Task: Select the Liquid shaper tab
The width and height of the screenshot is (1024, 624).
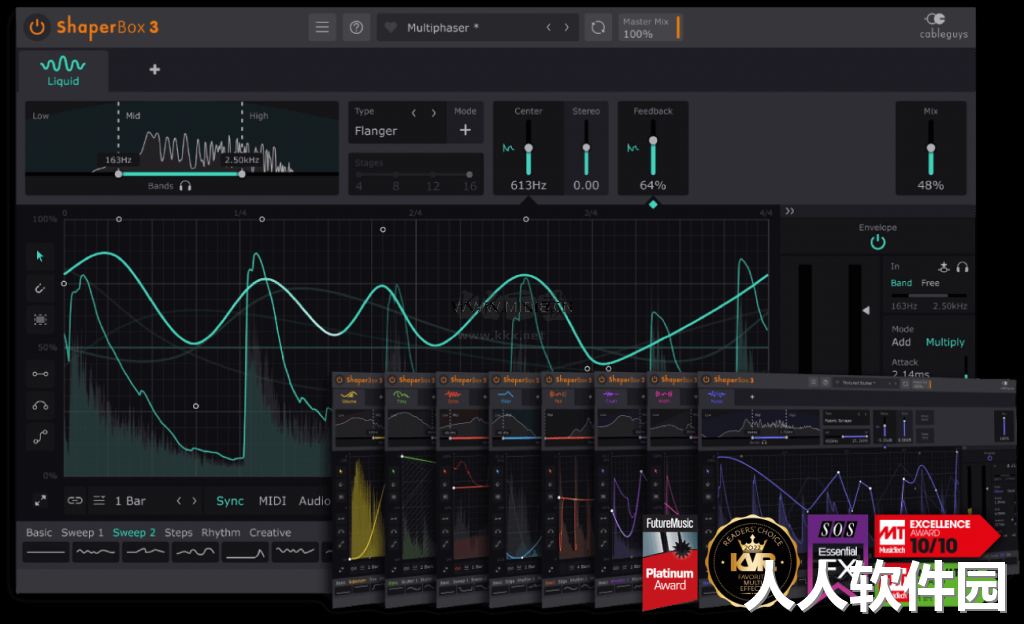Action: coord(63,71)
